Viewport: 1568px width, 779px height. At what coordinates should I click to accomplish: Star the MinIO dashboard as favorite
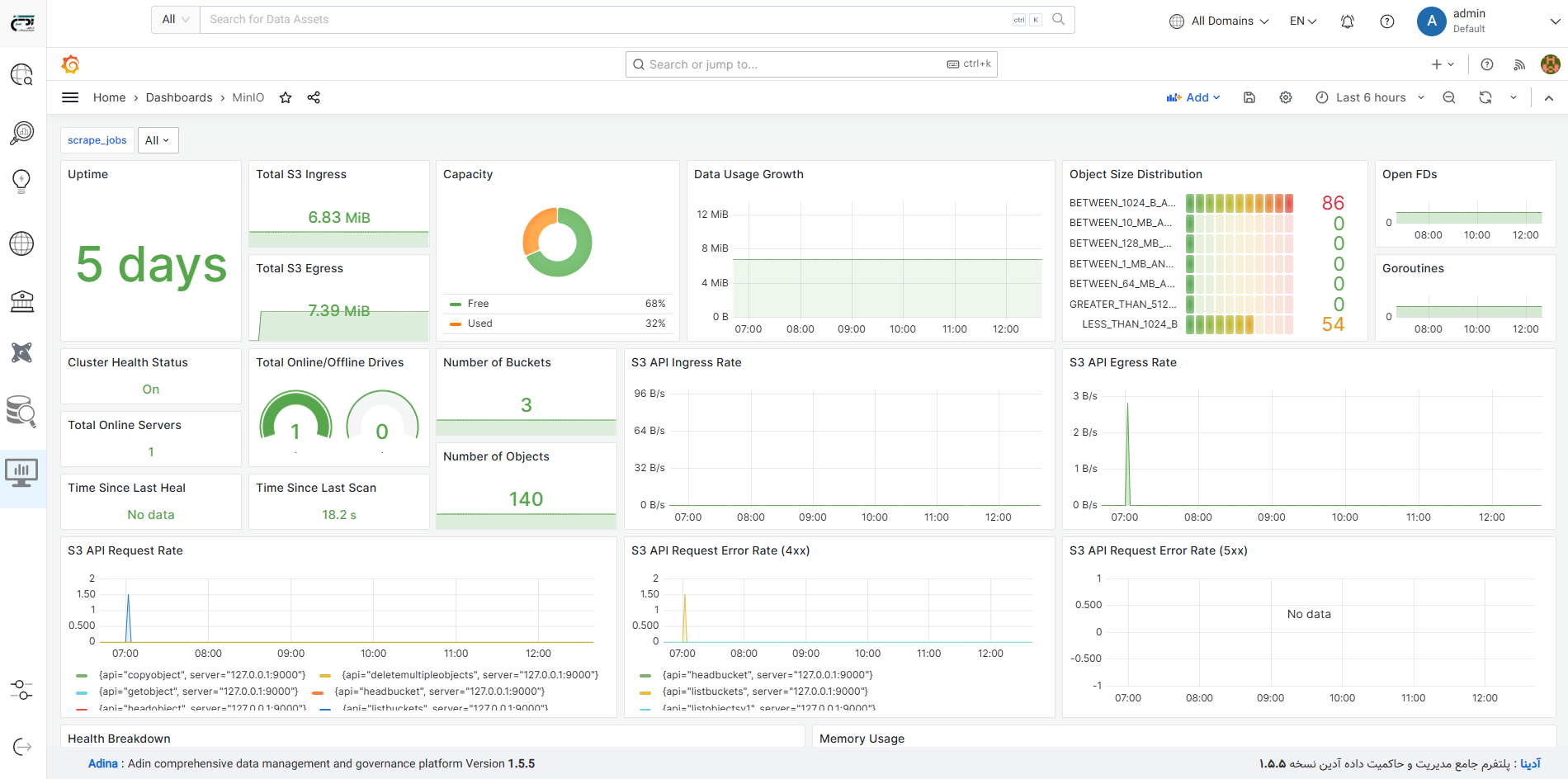point(286,97)
